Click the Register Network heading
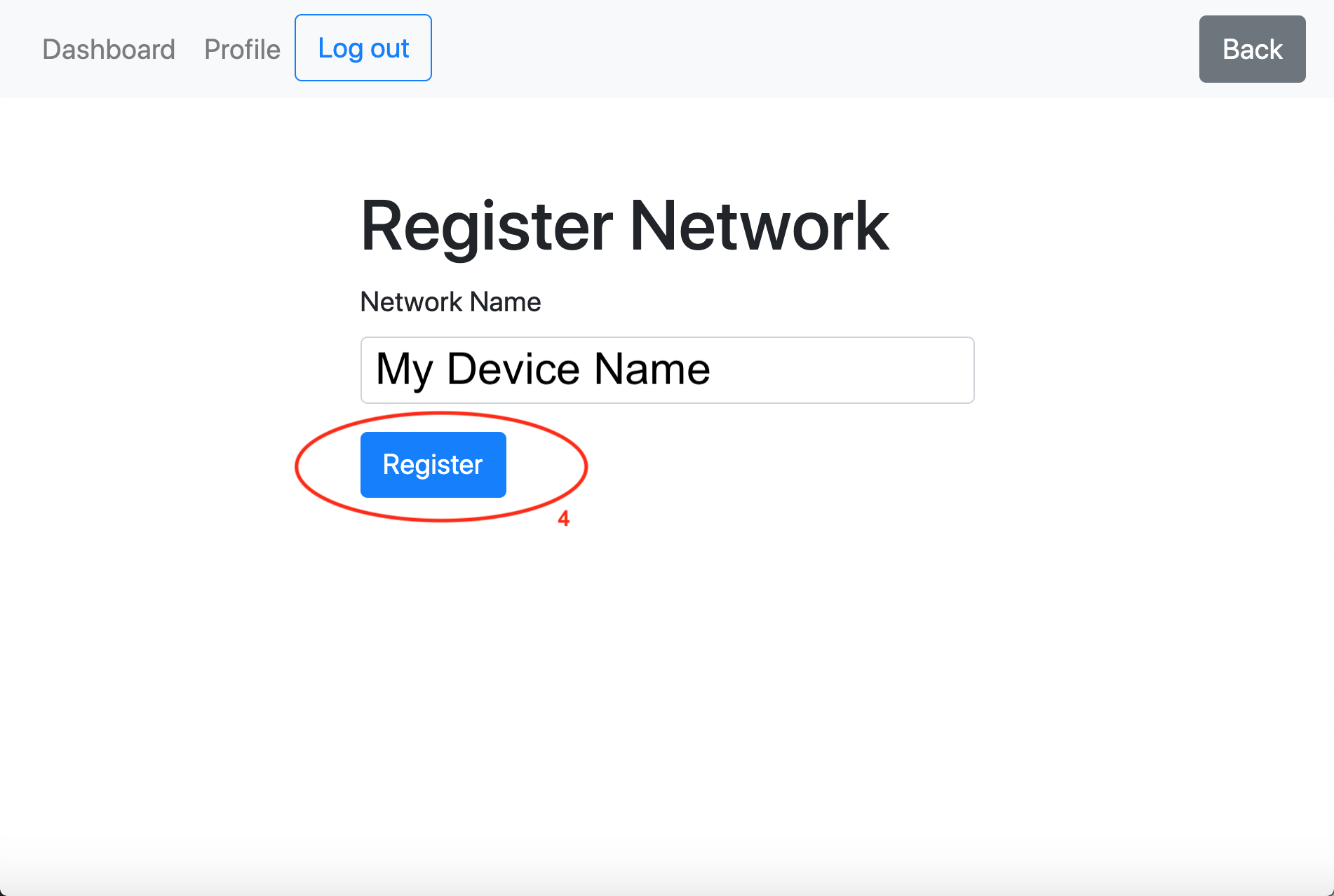Viewport: 1334px width, 896px height. 624,226
